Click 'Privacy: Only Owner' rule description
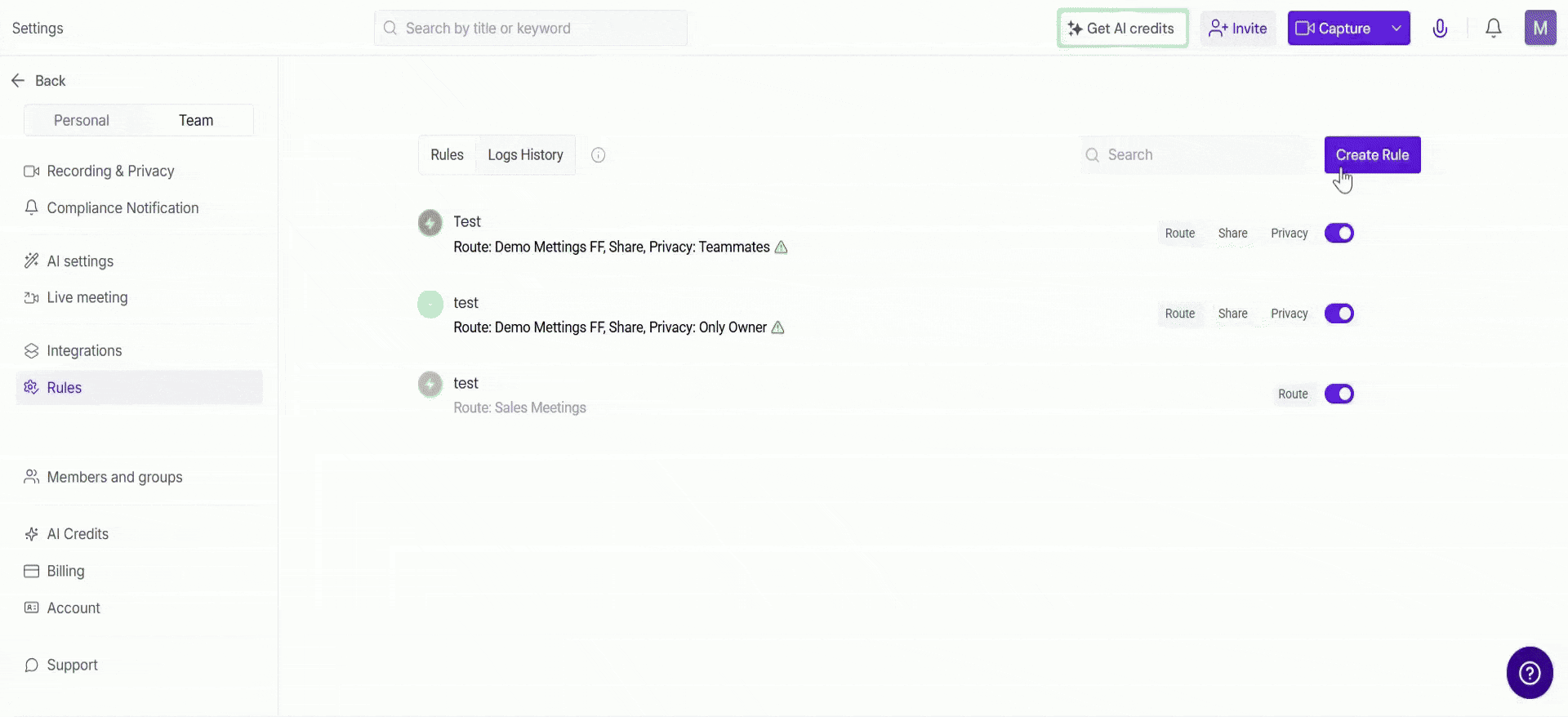 pyautogui.click(x=708, y=327)
